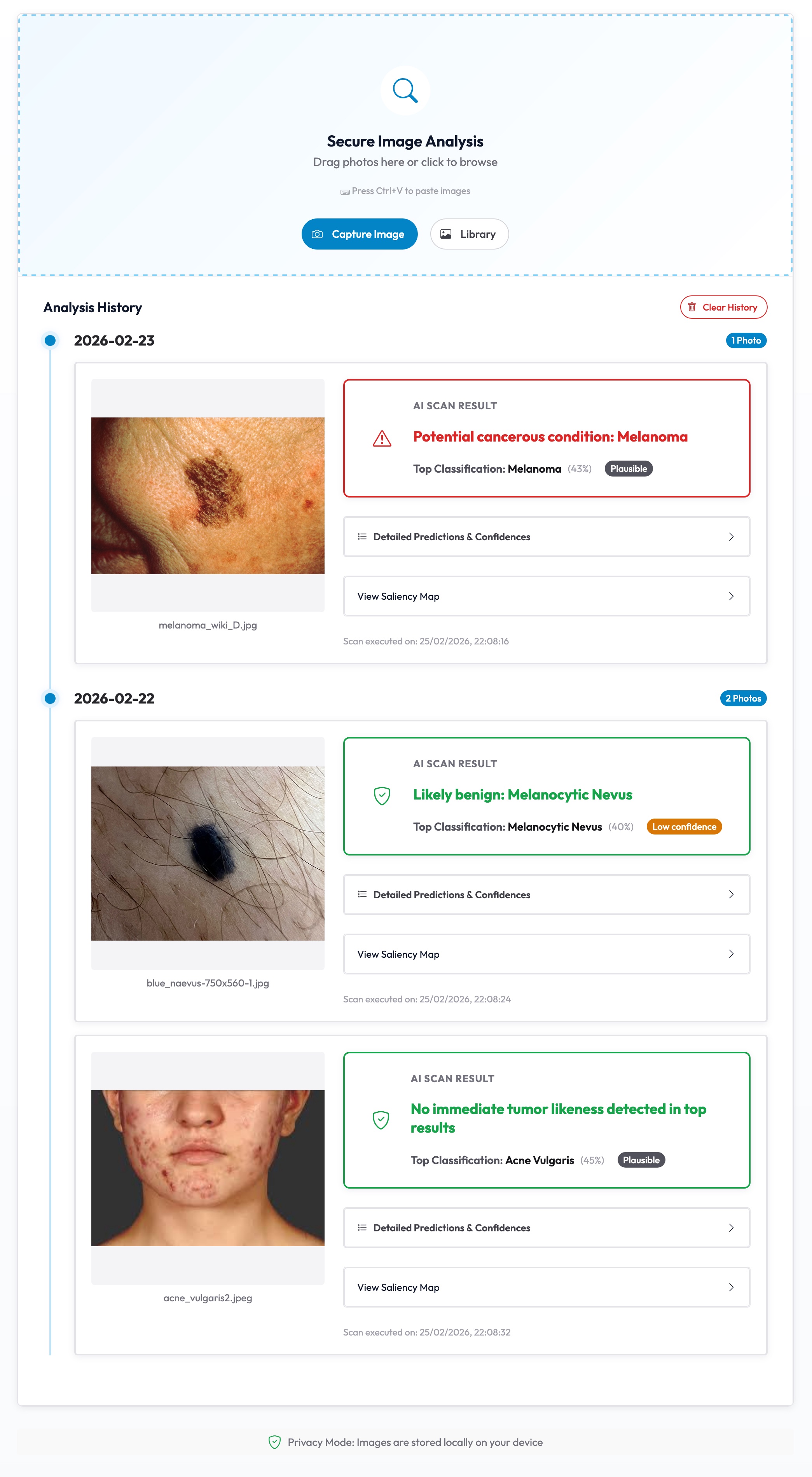Click the privacy shield icon in footer
Viewport: 812px width, 1477px height.
coord(275,1442)
